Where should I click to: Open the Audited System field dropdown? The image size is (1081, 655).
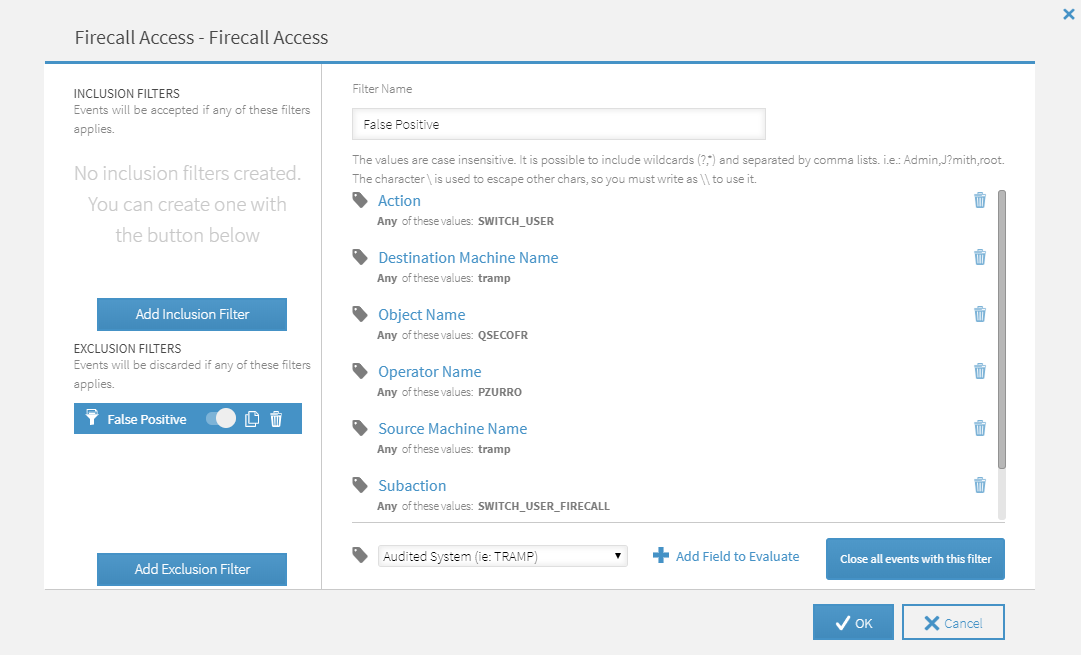pyautogui.click(x=503, y=556)
